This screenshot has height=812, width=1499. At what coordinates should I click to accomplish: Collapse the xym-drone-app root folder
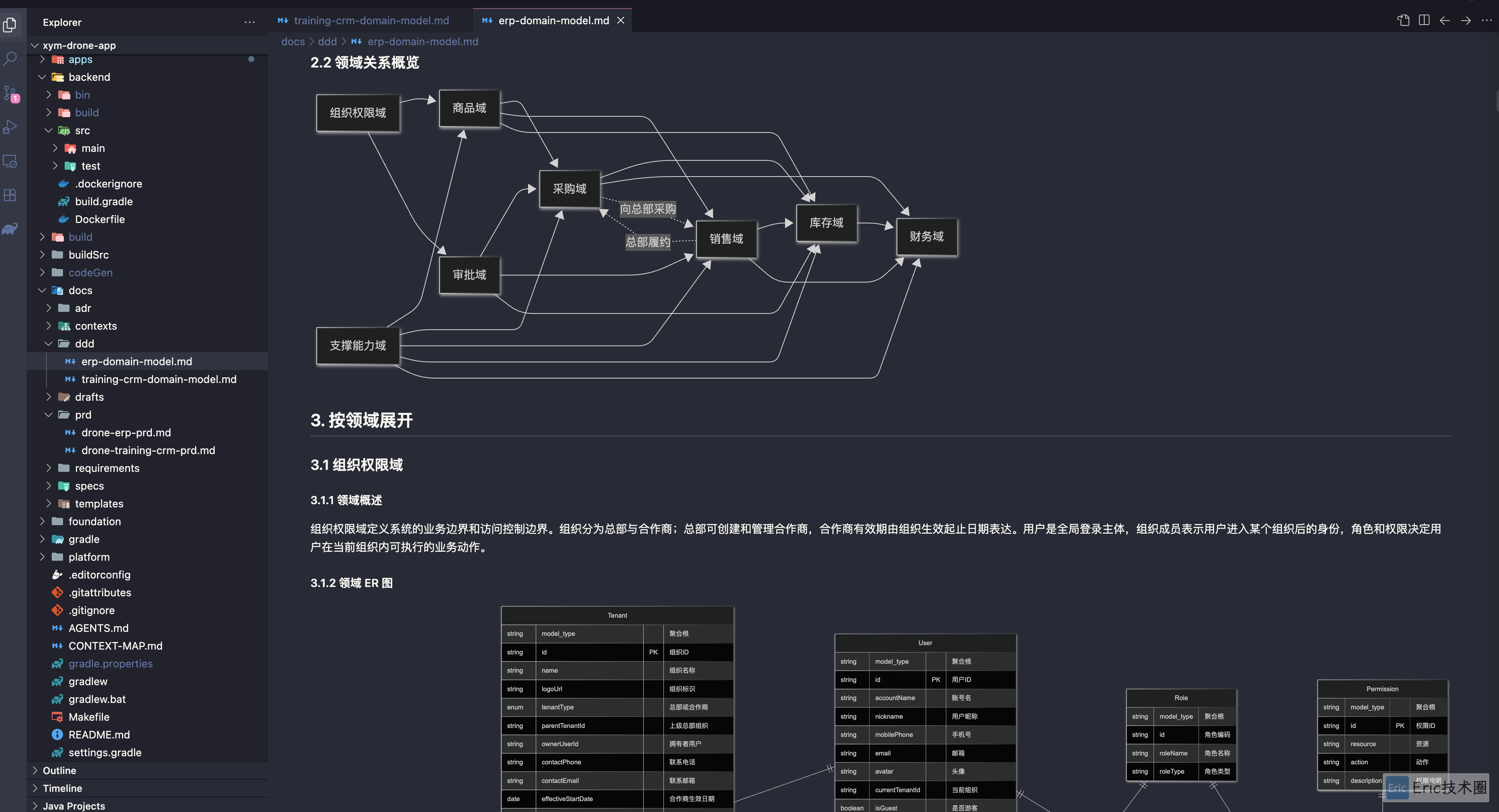pos(34,45)
